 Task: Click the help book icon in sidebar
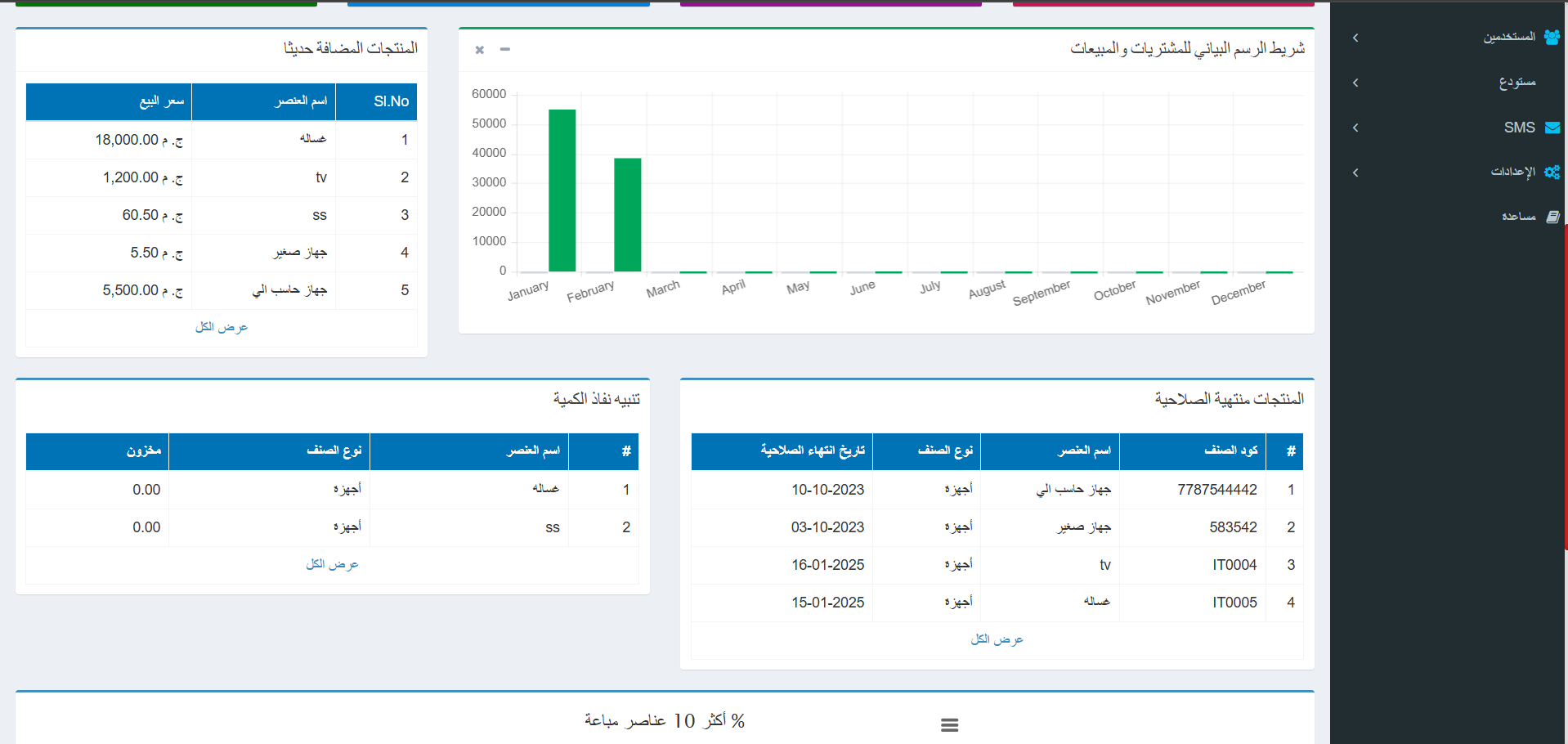1552,217
